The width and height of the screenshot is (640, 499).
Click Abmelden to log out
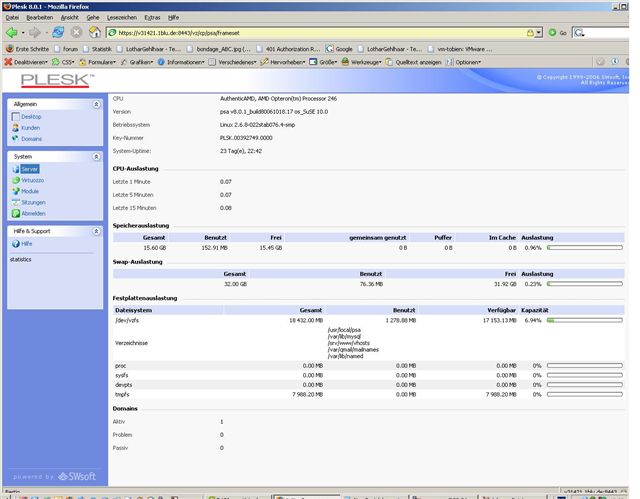pyautogui.click(x=33, y=213)
